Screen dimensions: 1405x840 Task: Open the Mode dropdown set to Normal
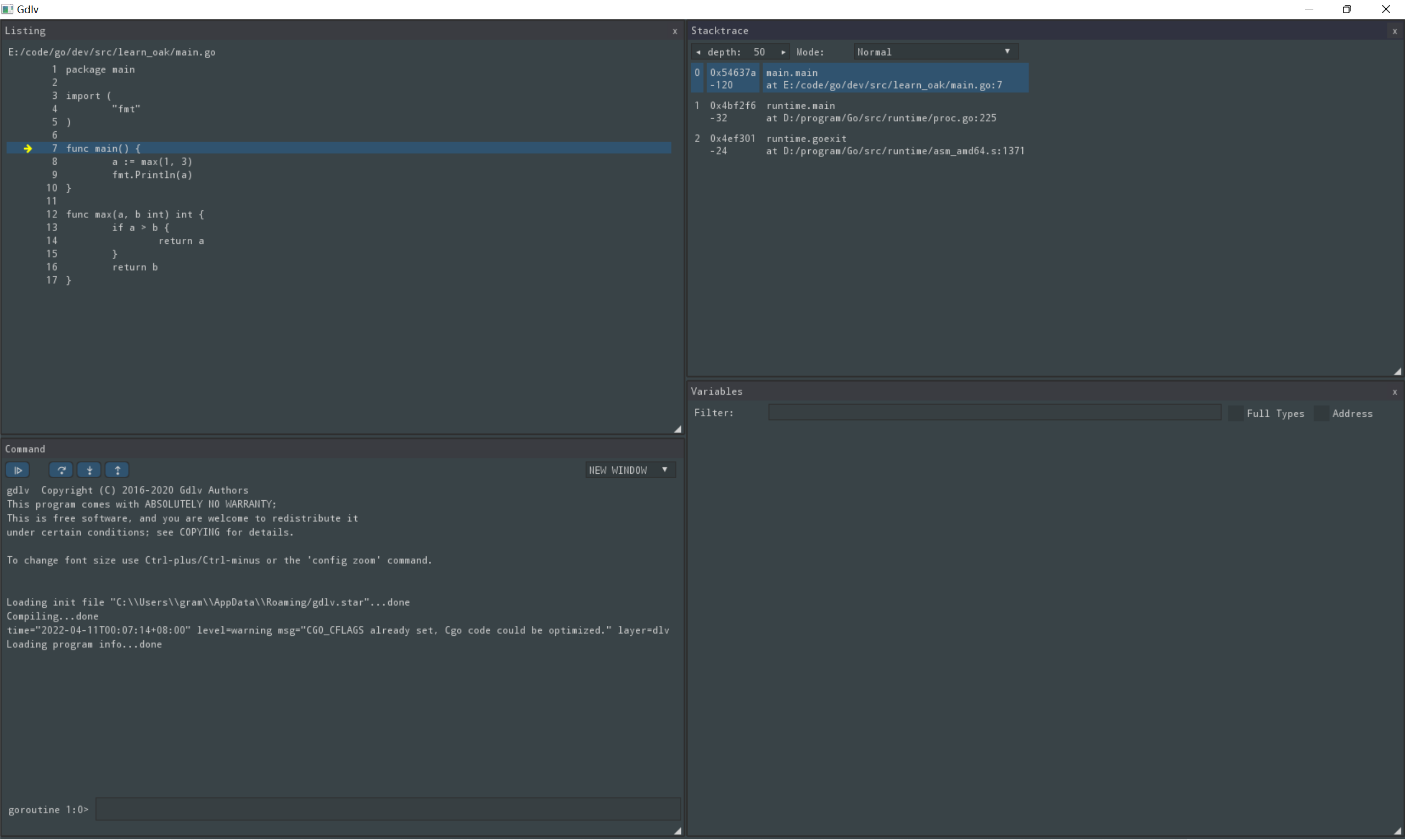pyautogui.click(x=935, y=52)
